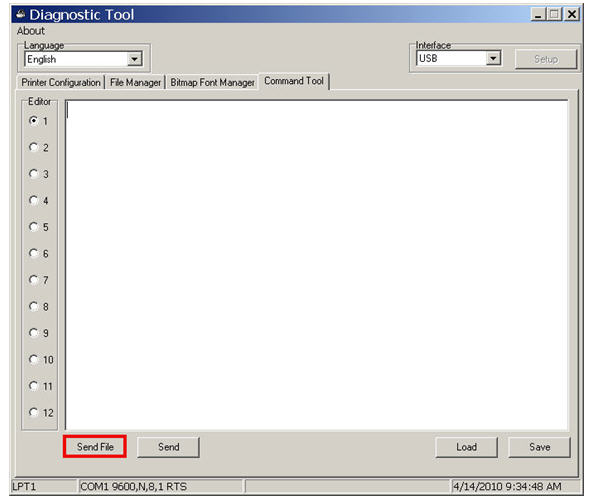
Task: Open the Interface dropdown arrow
Action: pos(493,58)
